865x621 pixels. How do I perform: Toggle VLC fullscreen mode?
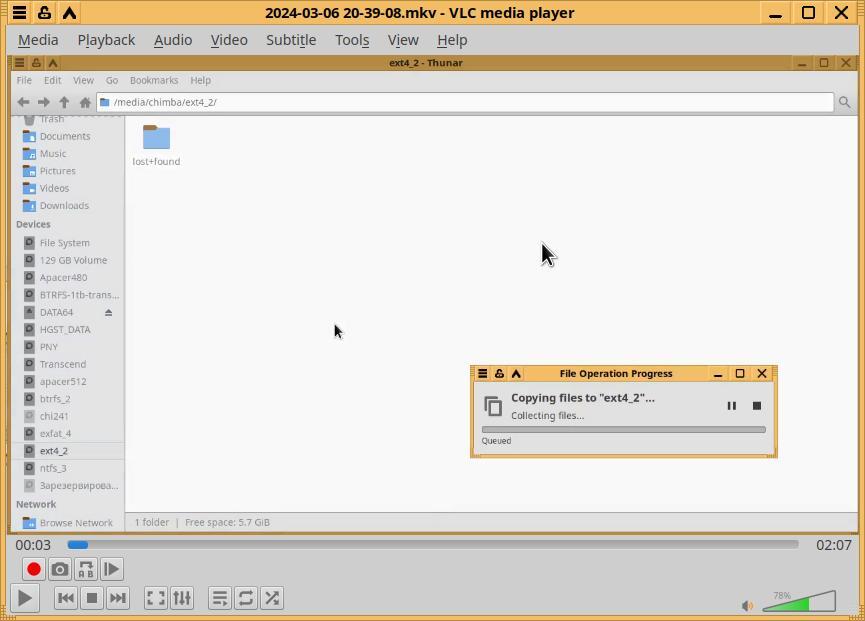pos(156,598)
